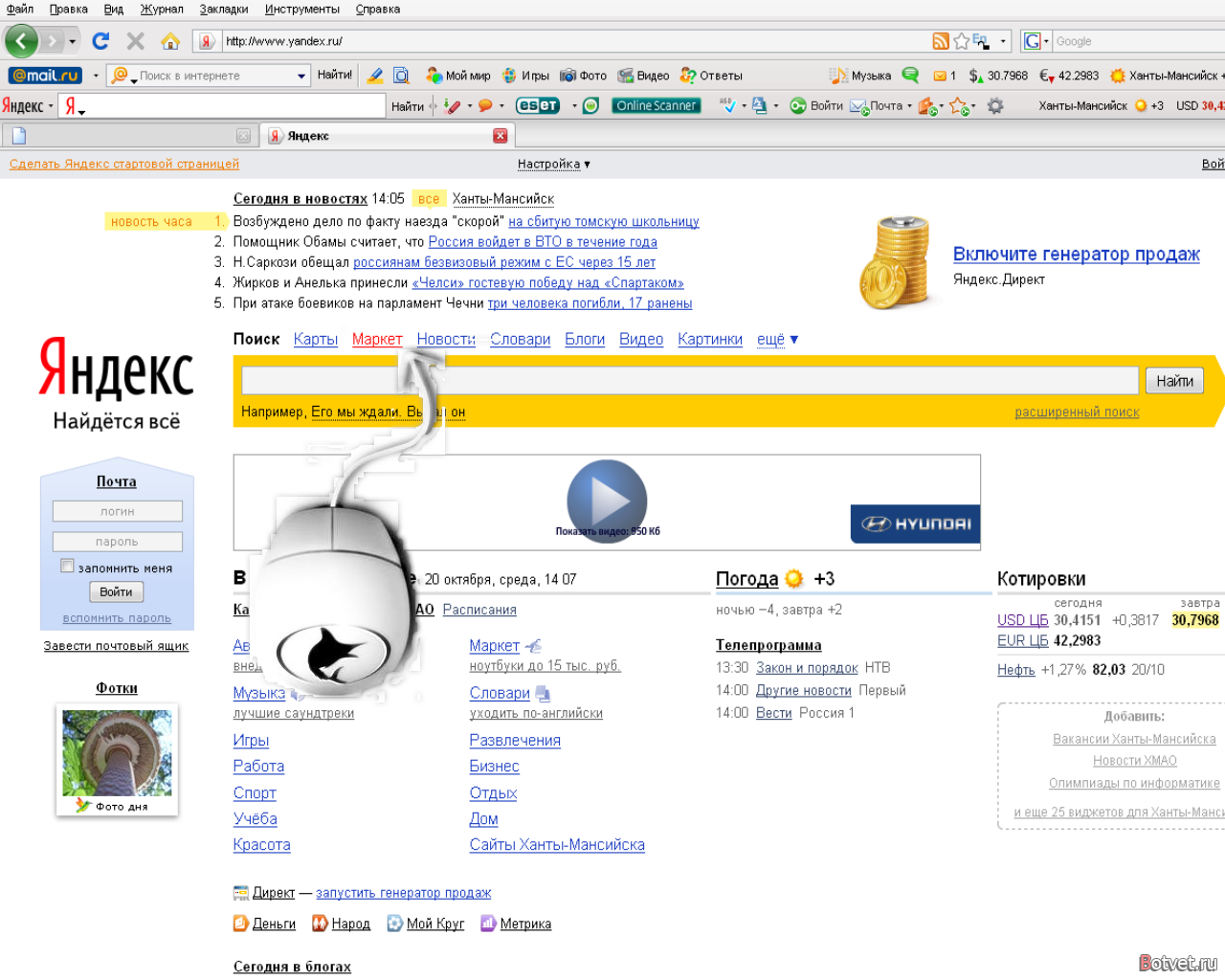Reload the page with the blue refresh icon
The image size is (1225, 980).
coord(100,41)
